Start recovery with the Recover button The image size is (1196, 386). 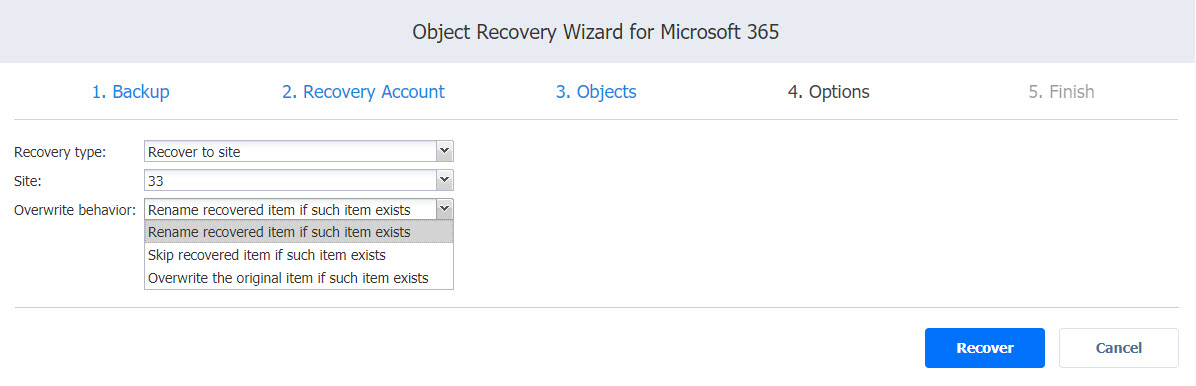tap(985, 348)
